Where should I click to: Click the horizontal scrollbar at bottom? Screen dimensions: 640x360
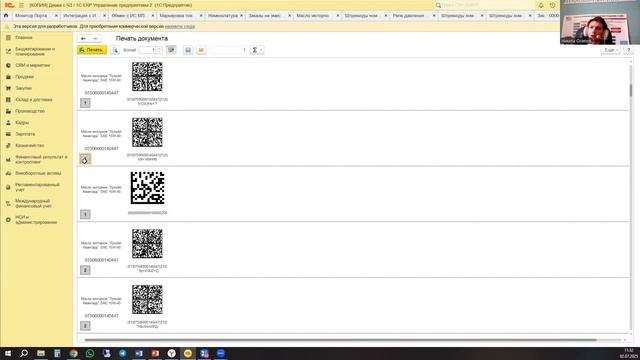pyautogui.click(x=340, y=340)
